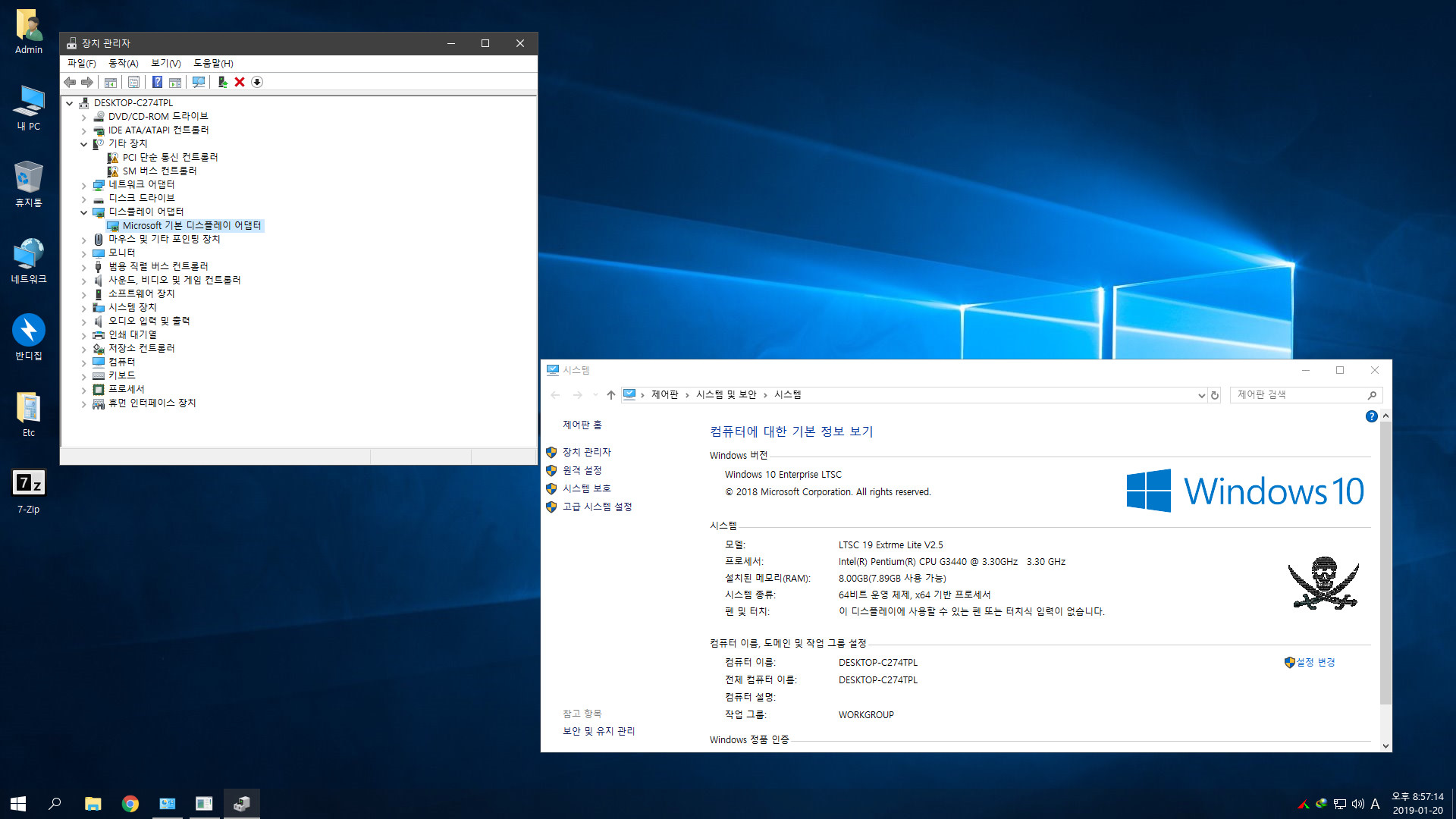
Task: Expand the DVD/CD-ROM 드라이브 node
Action: coord(83,117)
